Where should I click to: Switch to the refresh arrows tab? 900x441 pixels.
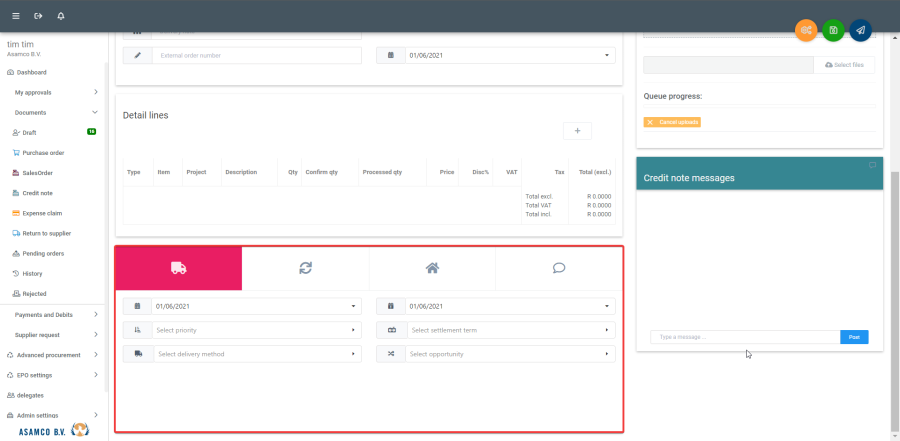click(x=305, y=268)
